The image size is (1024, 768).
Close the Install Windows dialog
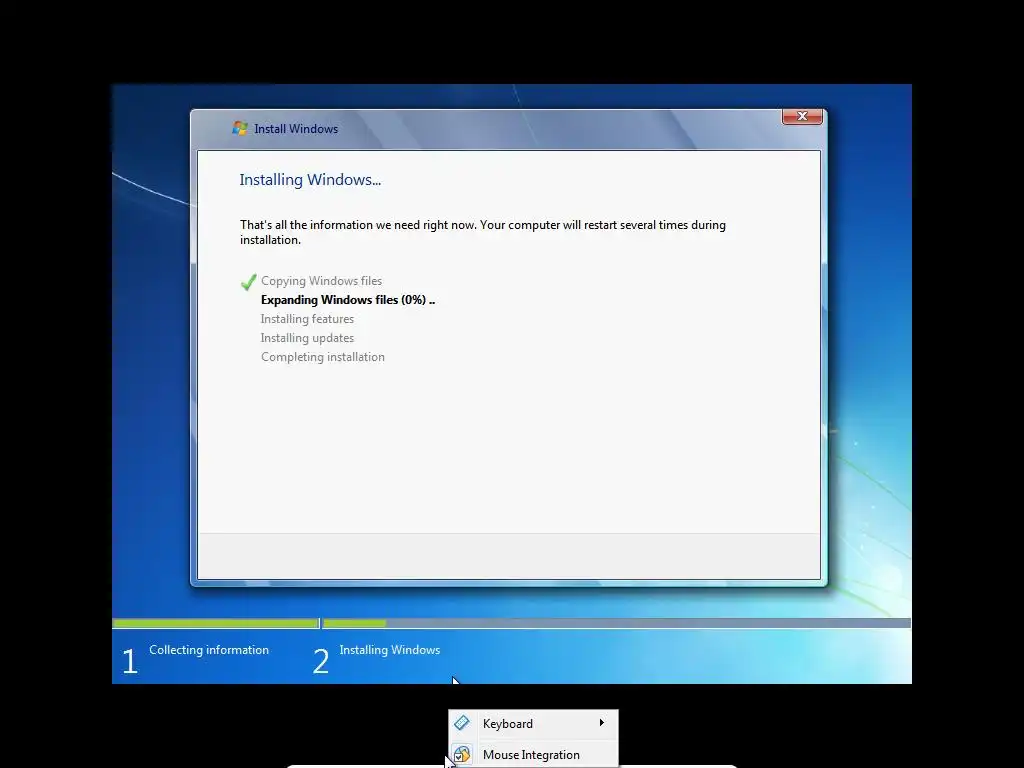pyautogui.click(x=802, y=116)
